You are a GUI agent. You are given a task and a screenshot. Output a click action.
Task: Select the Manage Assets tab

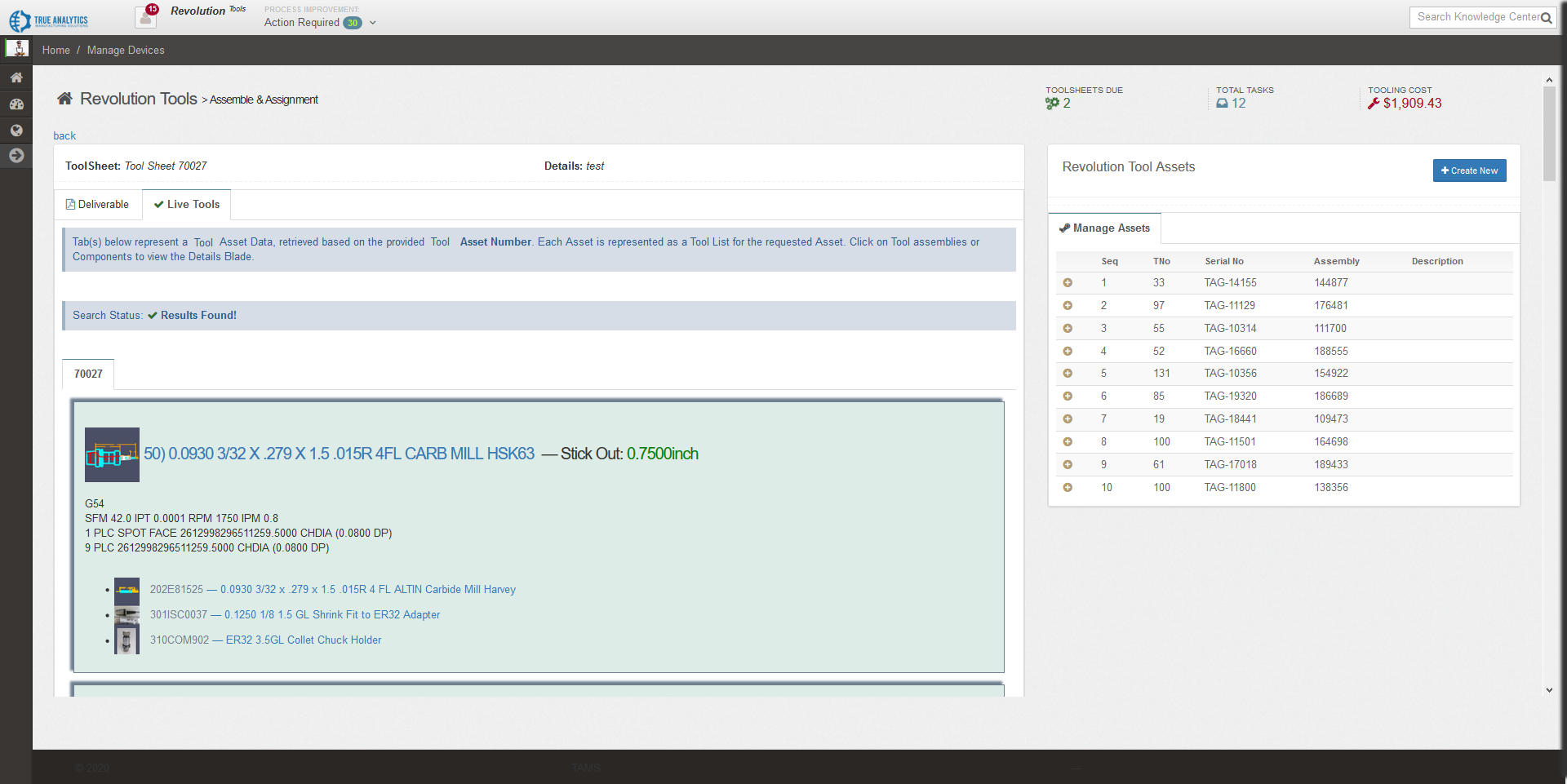[1104, 228]
